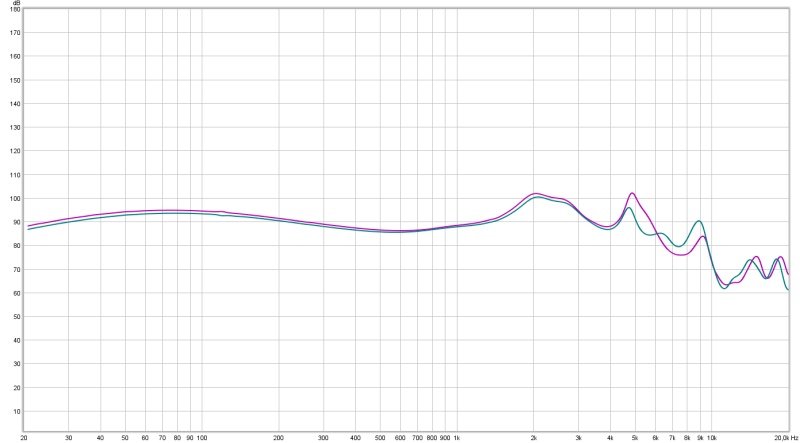Click the teal curve's start at 20 Hz
800x443 pixels.
pos(28,229)
